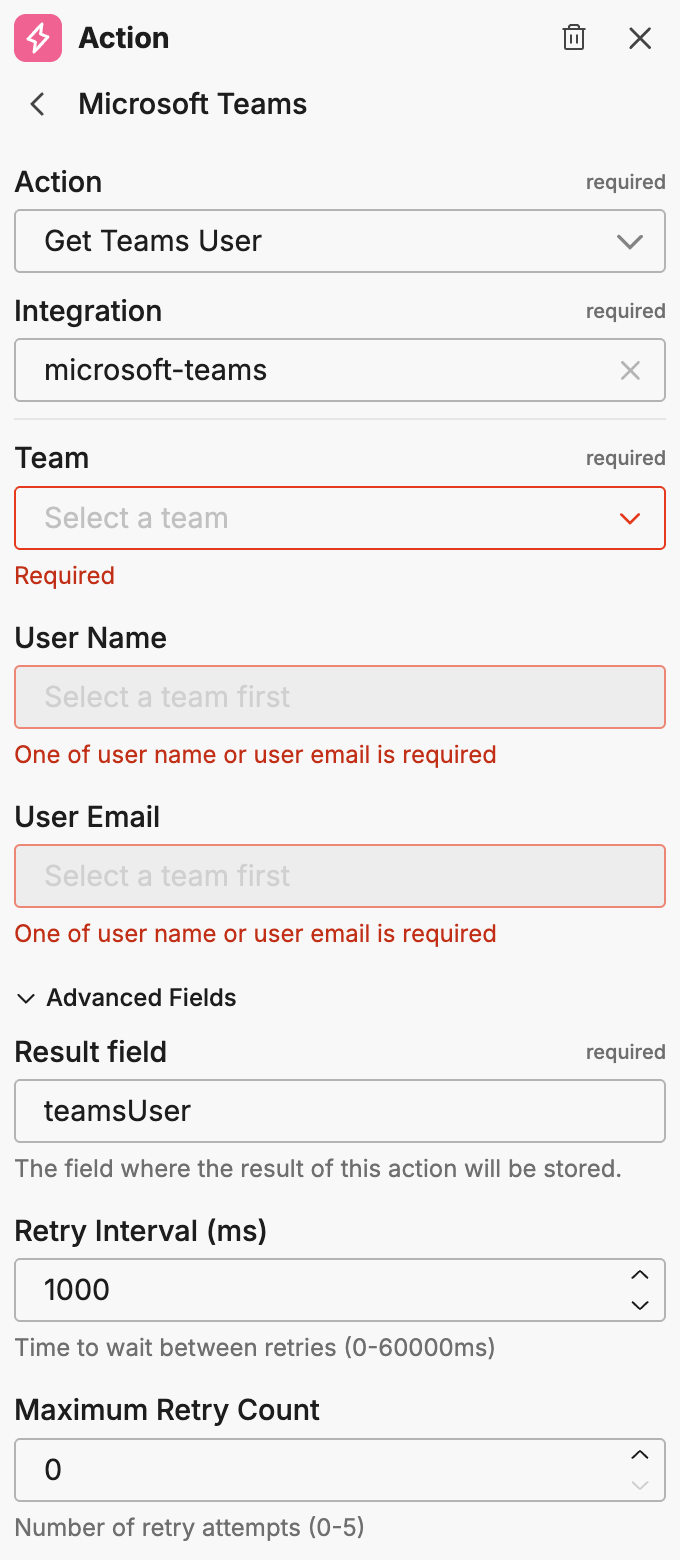Click the Integration field showing microsoft-teams
Screen dimensions: 680x1560
[x=300, y=370]
